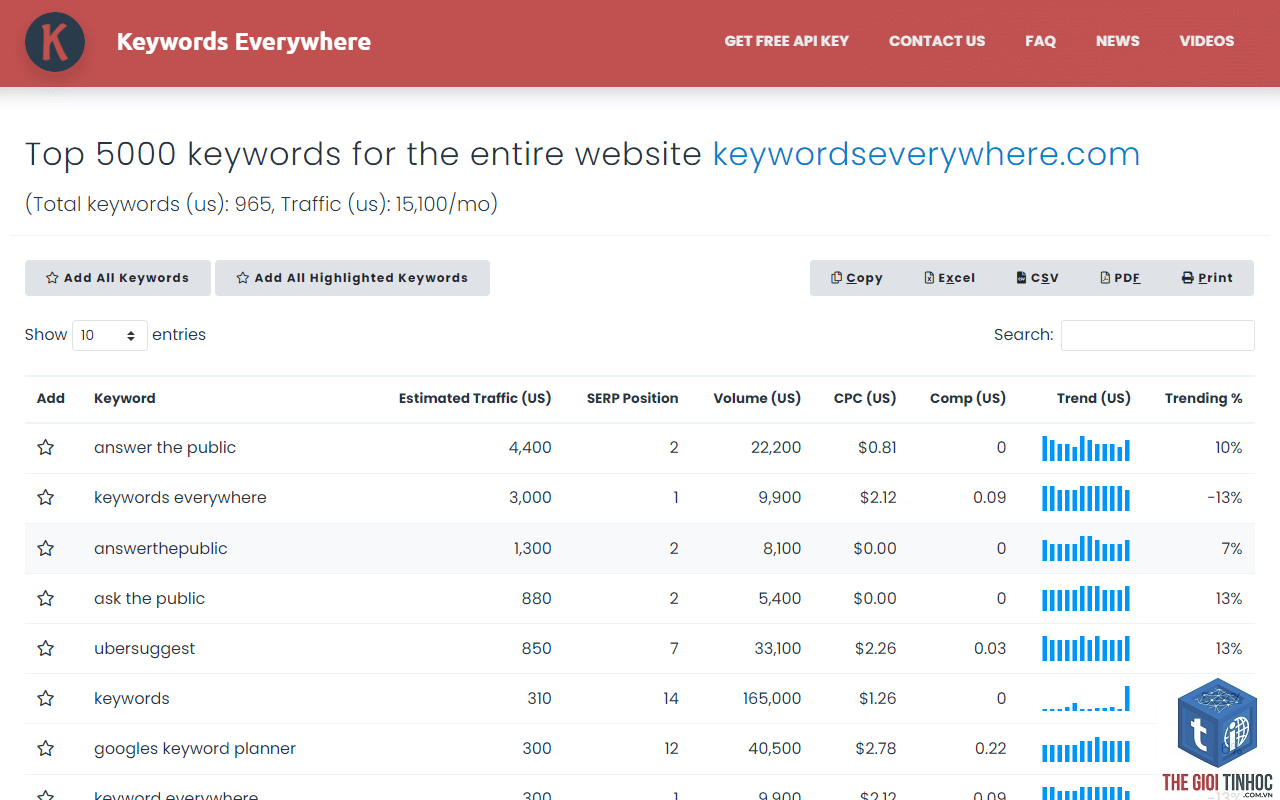Copy the table data
This screenshot has width=1280, height=800.
pos(857,278)
